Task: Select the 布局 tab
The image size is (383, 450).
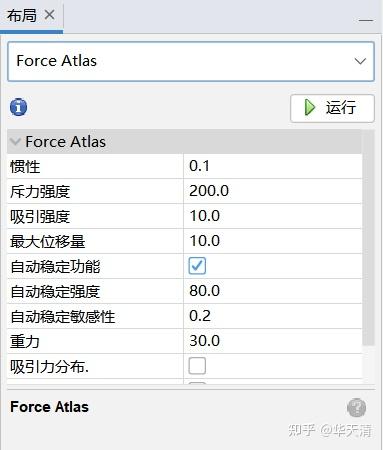Action: (x=22, y=15)
